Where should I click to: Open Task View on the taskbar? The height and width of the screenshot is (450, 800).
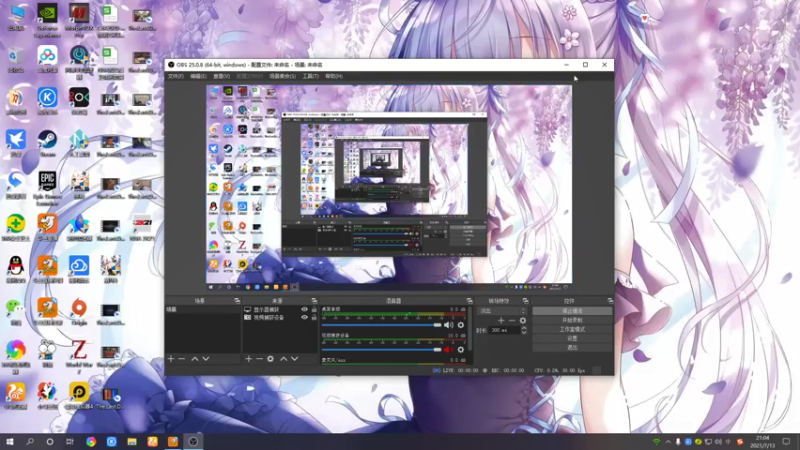click(70, 441)
